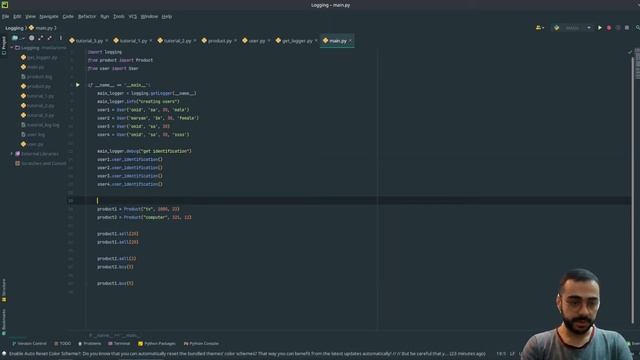Viewport: 640px width, 360px height.
Task: Click the Search Everywhere magnifier icon
Action: [x=638, y=28]
